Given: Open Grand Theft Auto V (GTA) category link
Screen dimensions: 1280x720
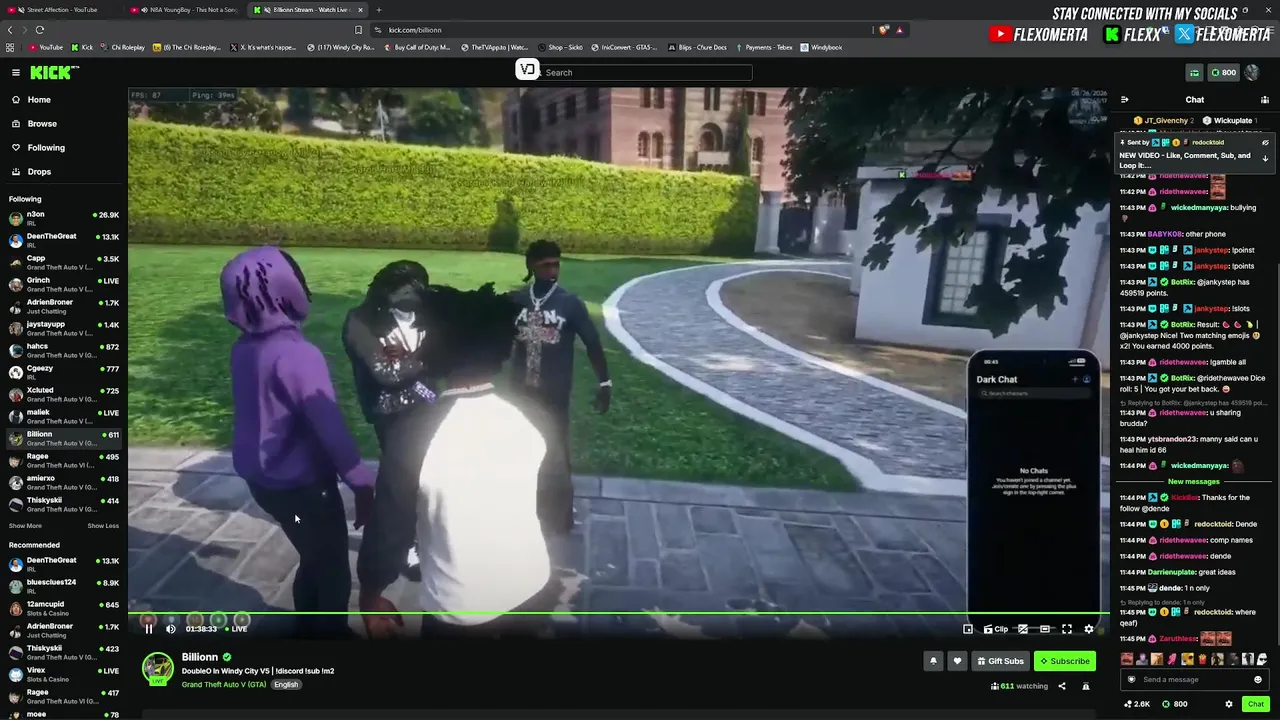Looking at the screenshot, I should point(224,685).
